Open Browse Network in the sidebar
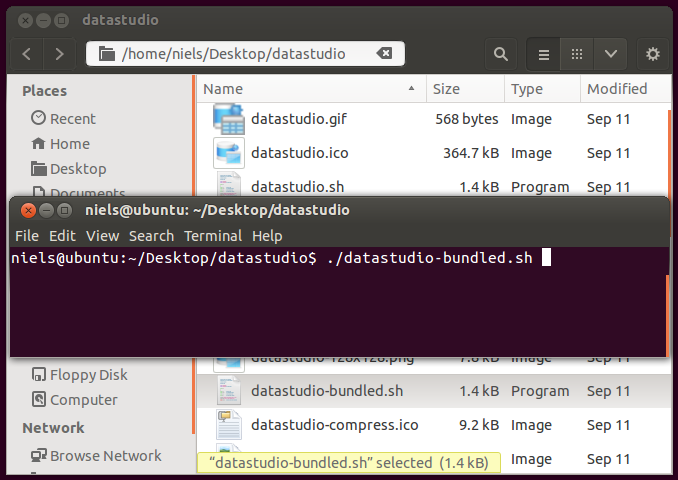The image size is (678, 480). click(x=105, y=455)
